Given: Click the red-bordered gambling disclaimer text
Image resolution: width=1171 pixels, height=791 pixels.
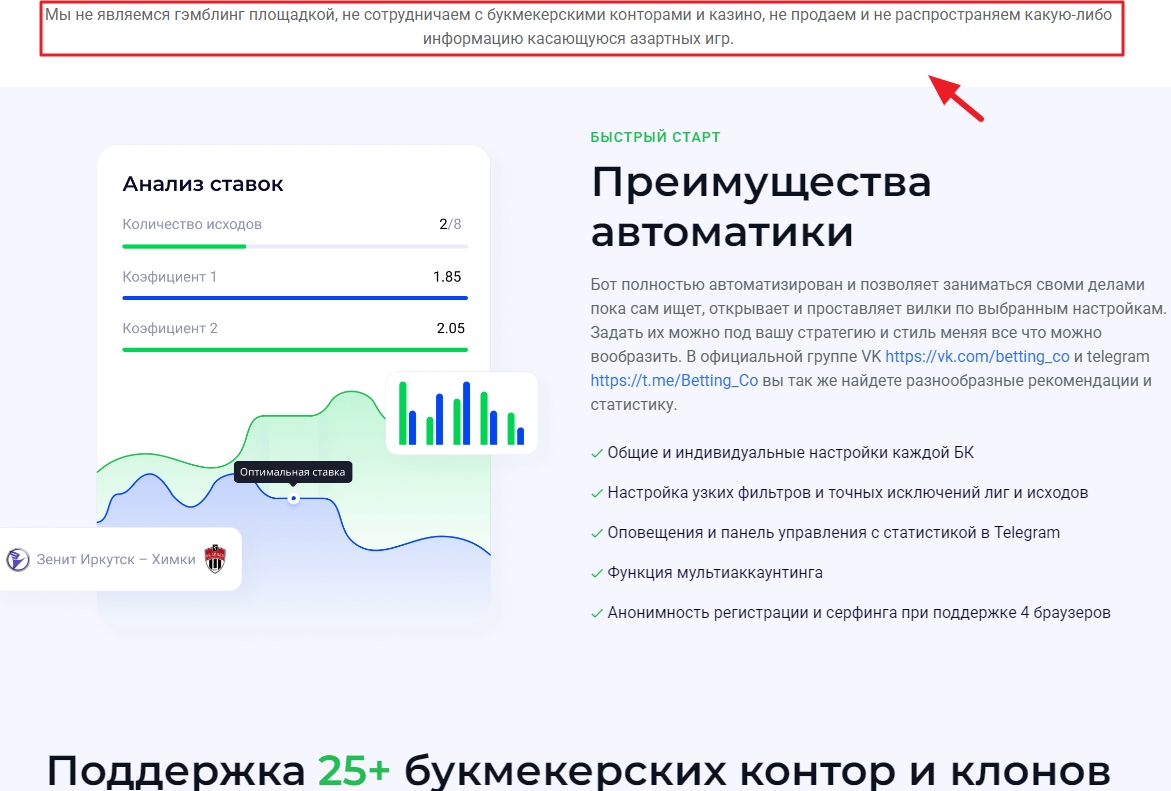Looking at the screenshot, I should 581,28.
